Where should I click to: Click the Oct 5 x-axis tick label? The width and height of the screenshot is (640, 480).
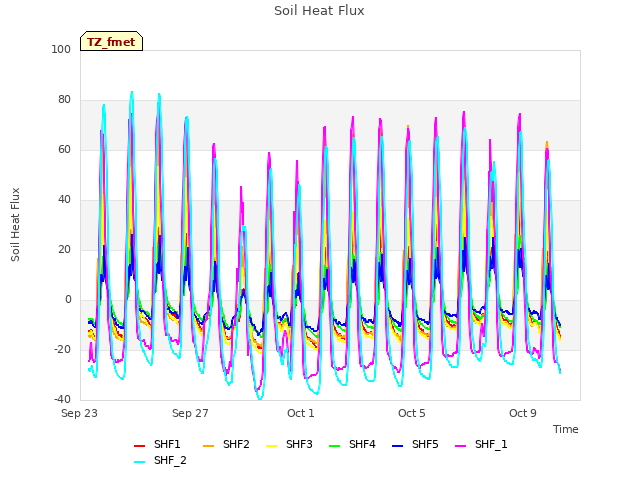pos(412,413)
